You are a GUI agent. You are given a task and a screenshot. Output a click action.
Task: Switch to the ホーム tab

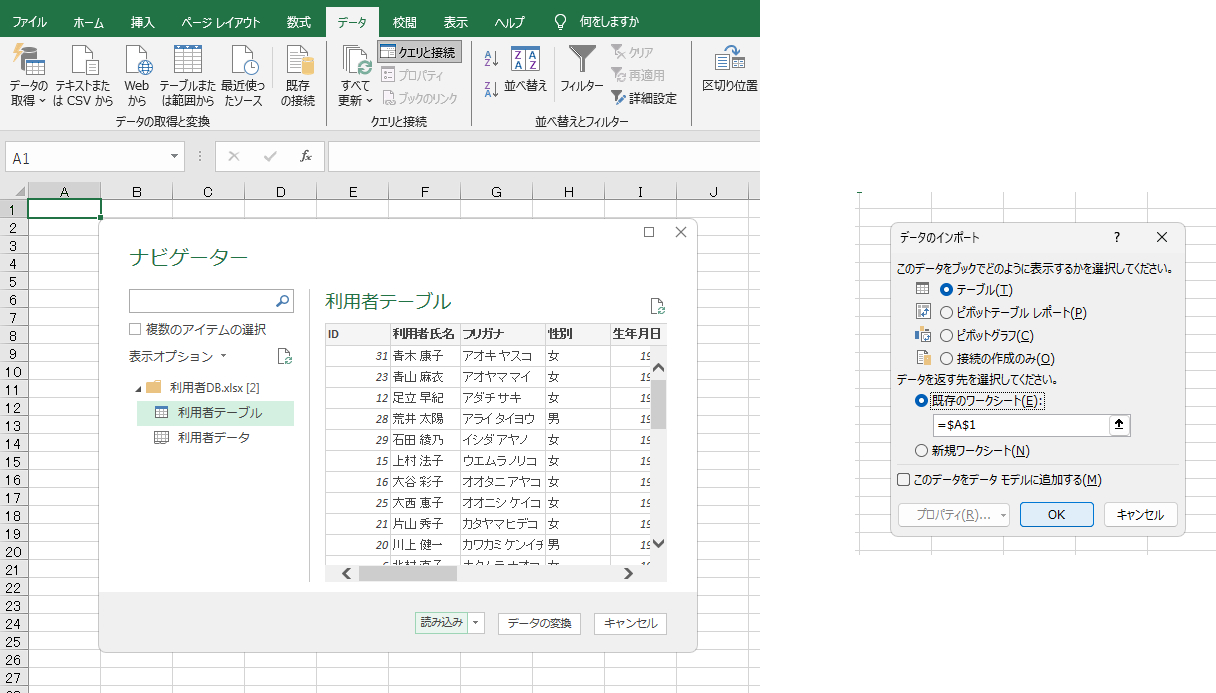[x=88, y=22]
